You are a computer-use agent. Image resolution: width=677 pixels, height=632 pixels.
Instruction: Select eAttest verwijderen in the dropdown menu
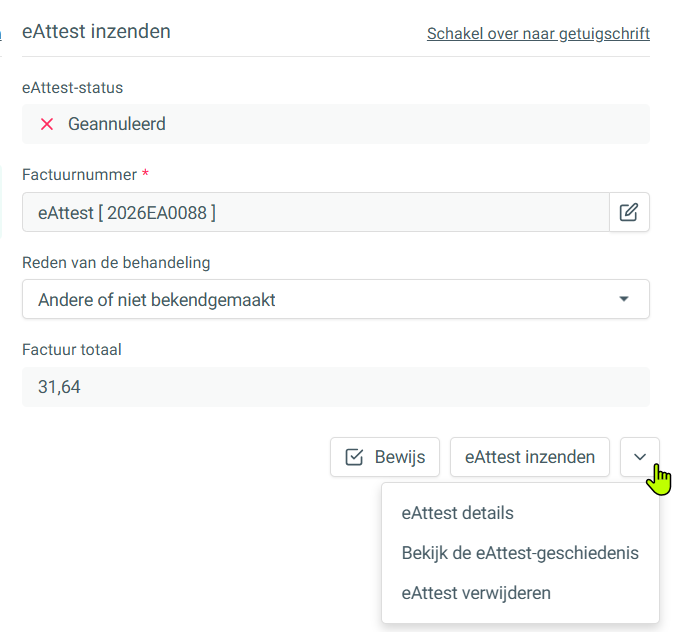(x=476, y=593)
